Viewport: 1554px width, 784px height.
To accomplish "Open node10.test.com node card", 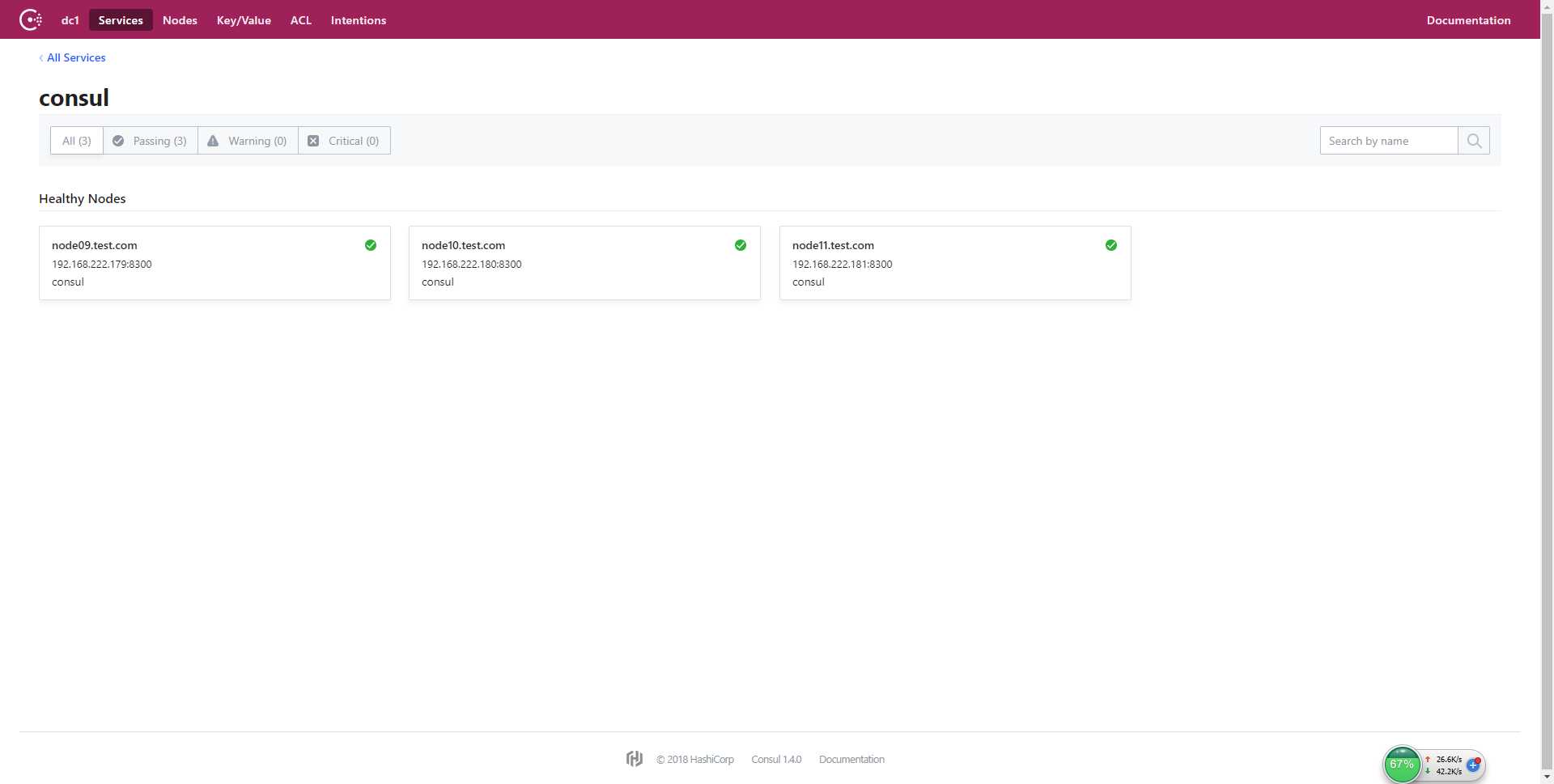I will click(584, 263).
